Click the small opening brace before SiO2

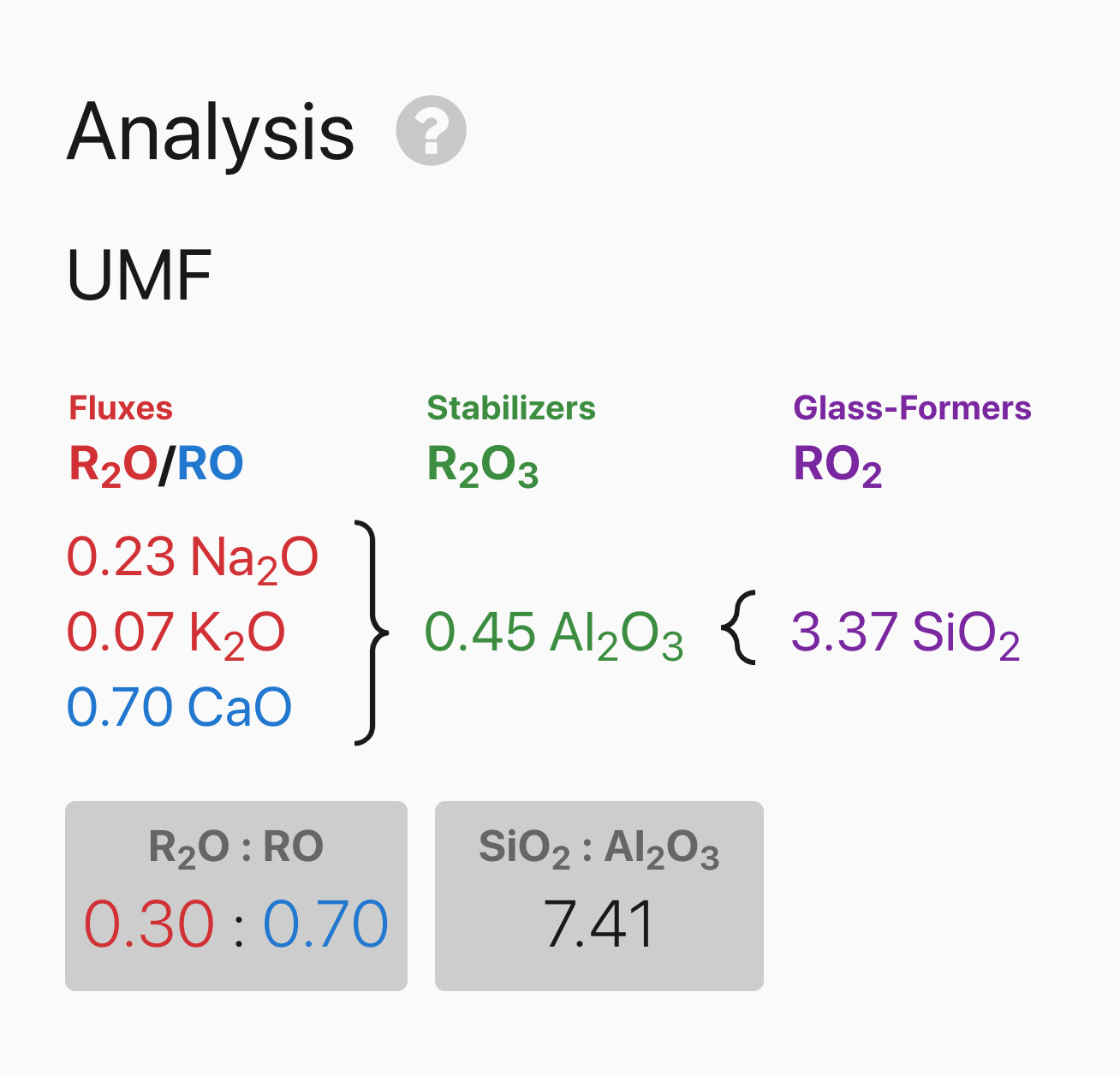click(x=738, y=627)
